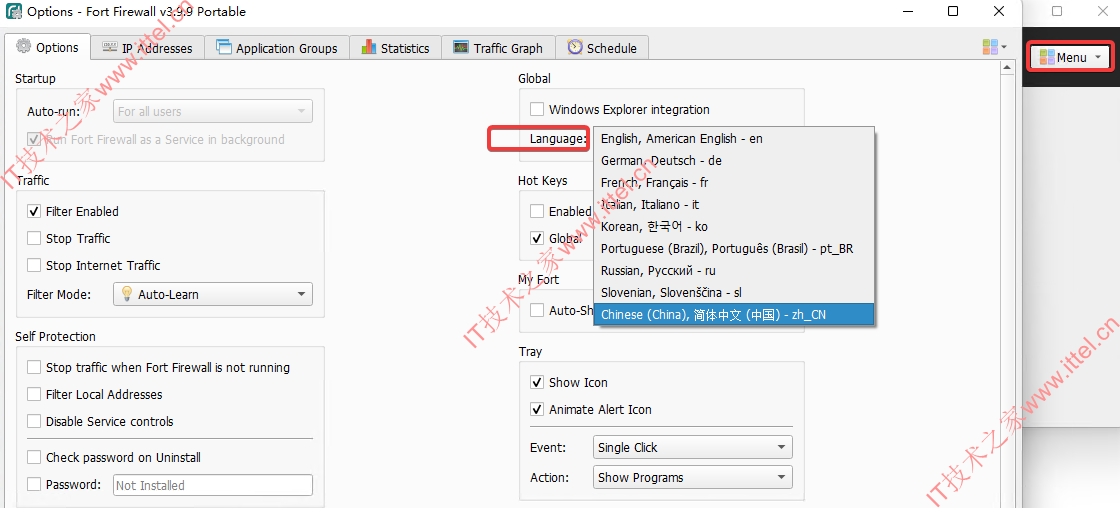
Task: Toggle the Global hot keys checkbox
Action: point(536,238)
